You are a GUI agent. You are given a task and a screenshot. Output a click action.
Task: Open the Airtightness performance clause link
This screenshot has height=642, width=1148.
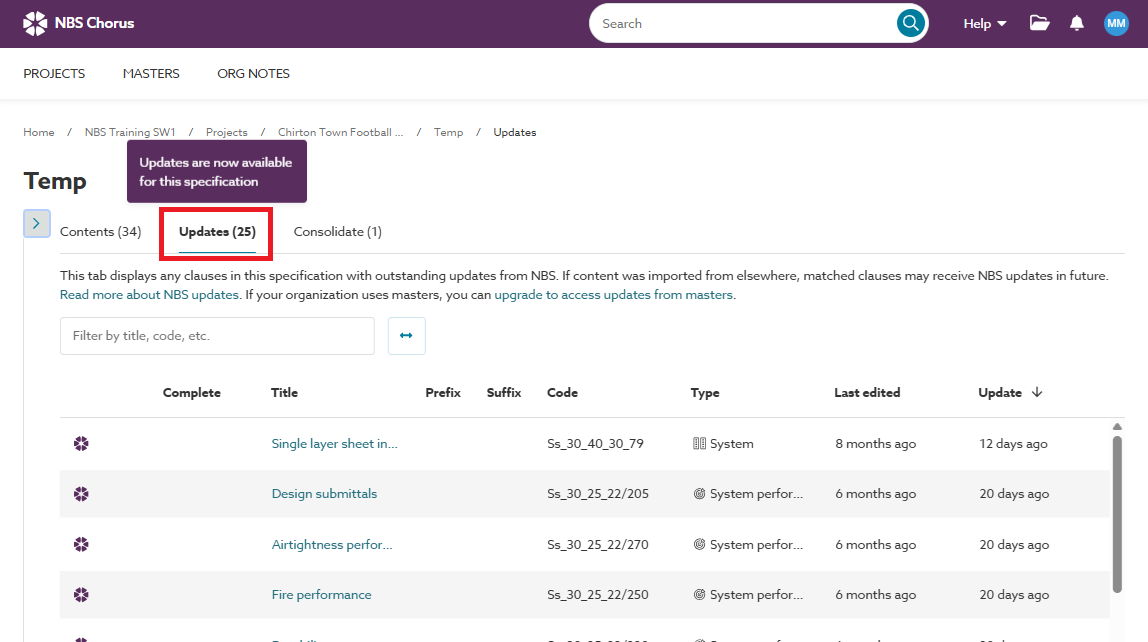pos(332,545)
